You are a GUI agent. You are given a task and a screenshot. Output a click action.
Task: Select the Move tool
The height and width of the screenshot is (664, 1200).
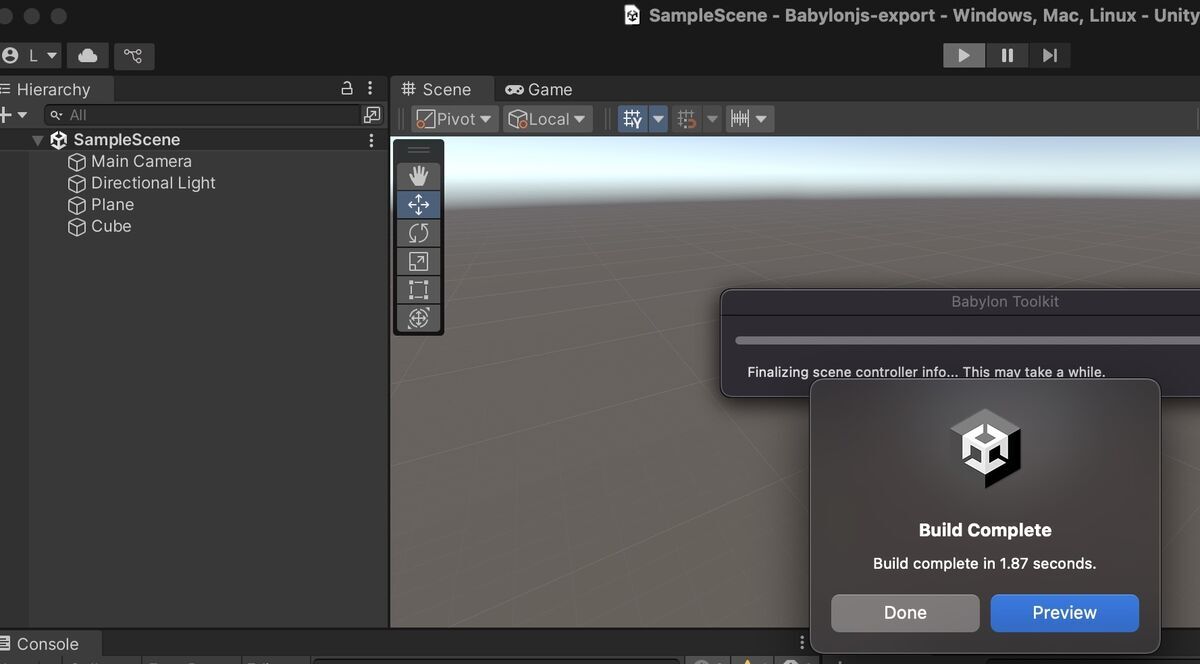(418, 205)
